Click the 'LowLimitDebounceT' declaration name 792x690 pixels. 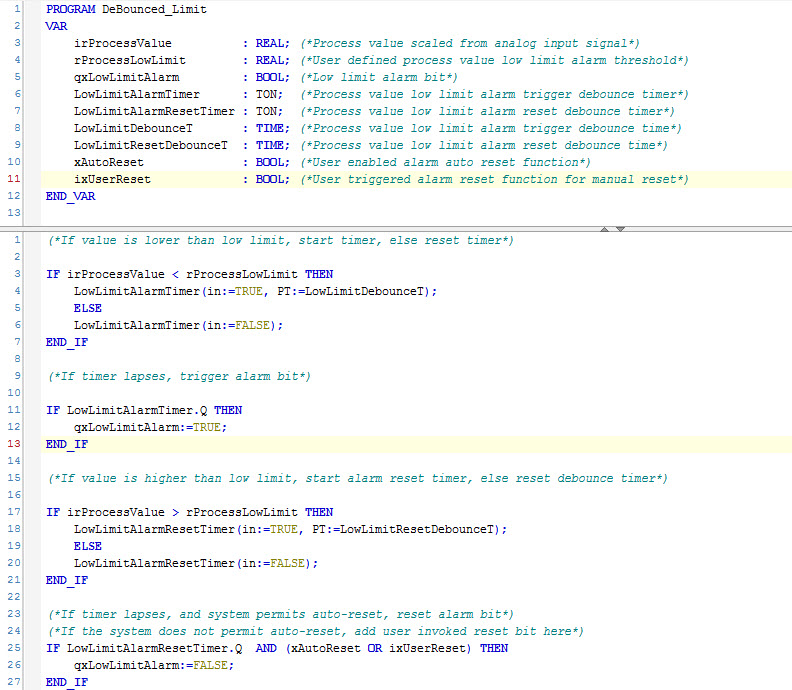133,128
